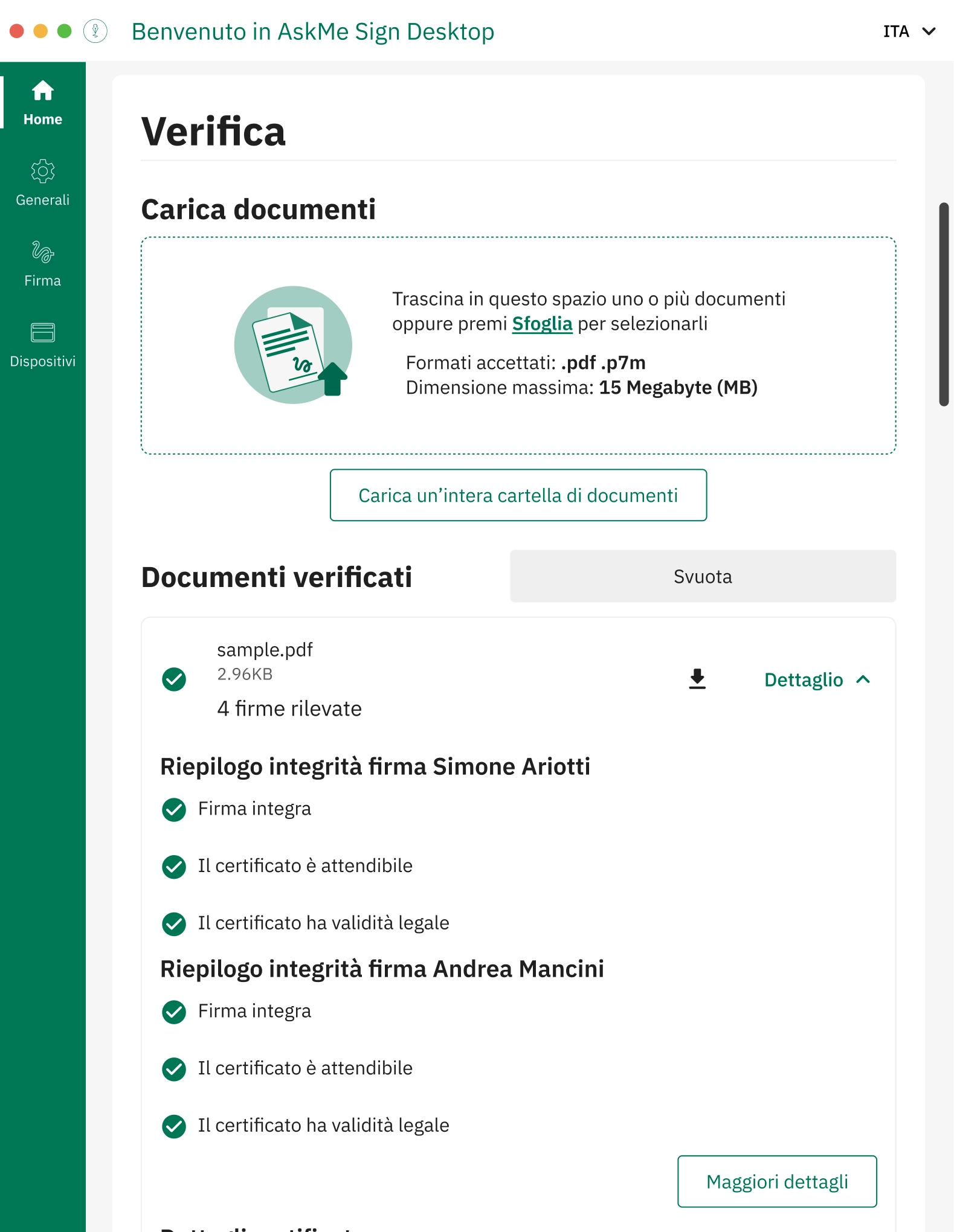Click Simone Ariotti's Firma integra check icon

point(174,809)
